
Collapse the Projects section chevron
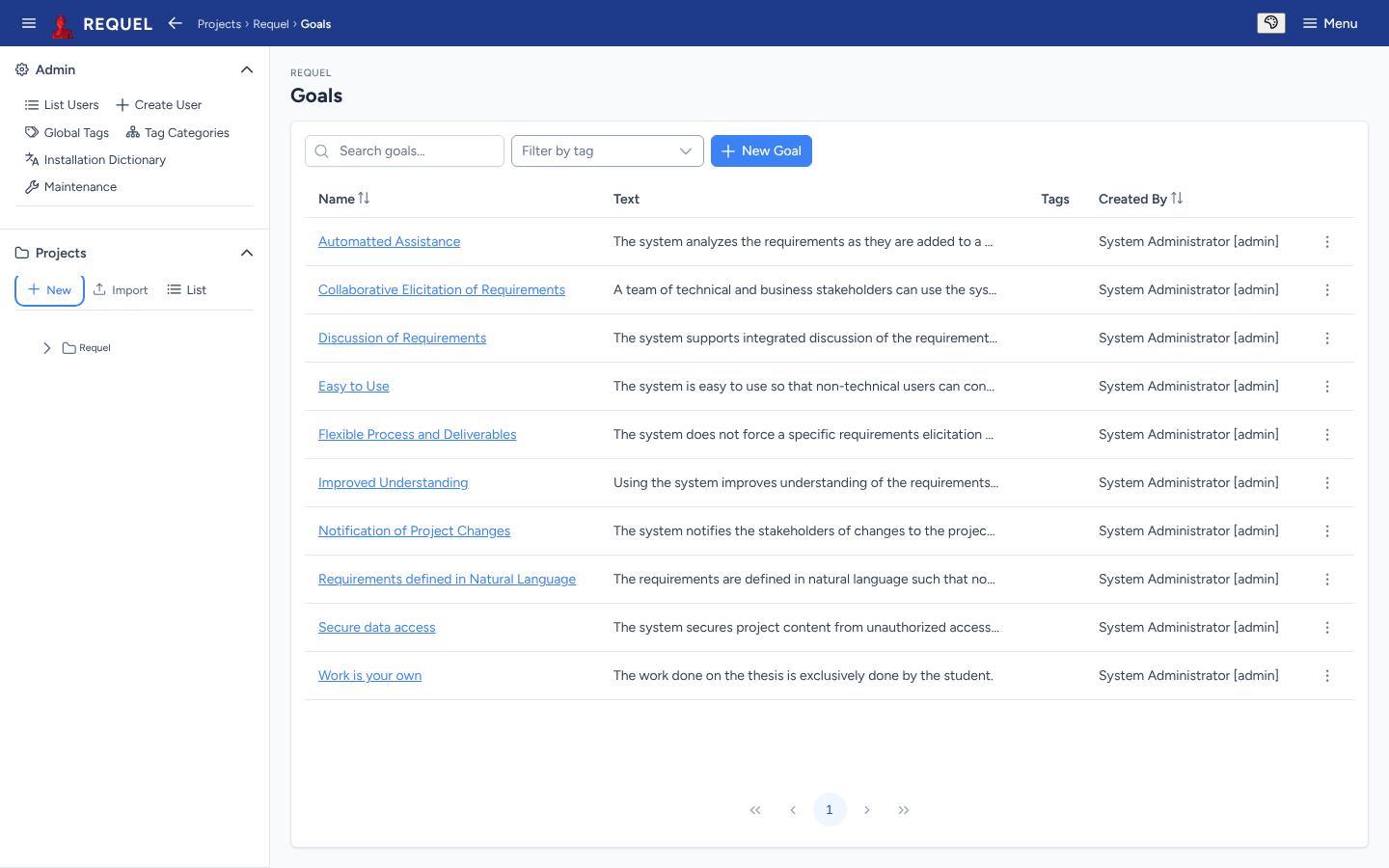coord(247,253)
